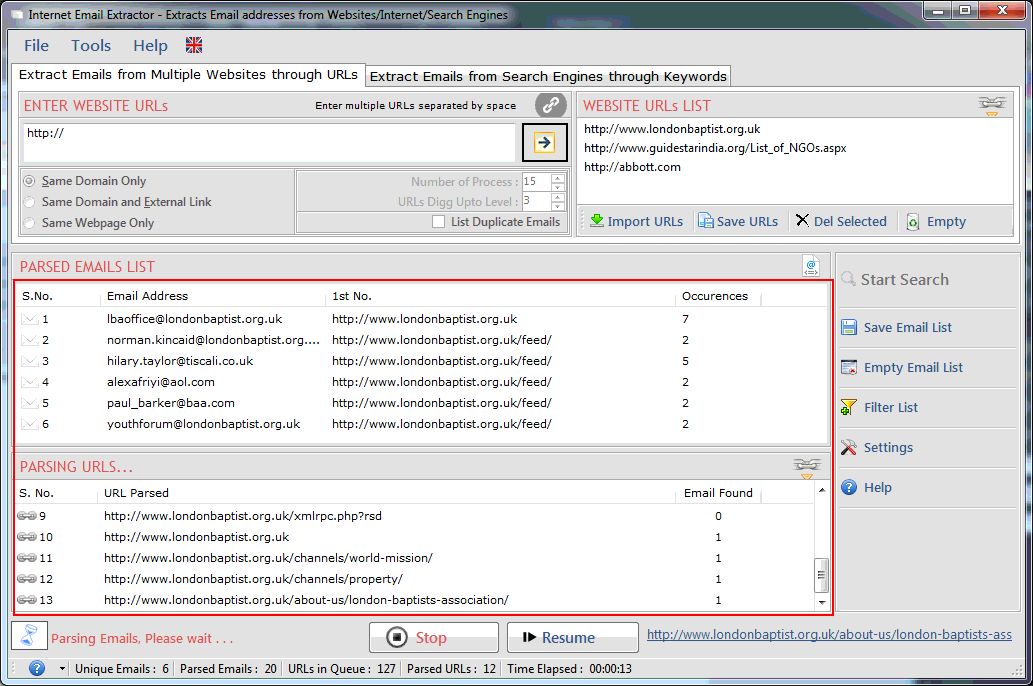Open the Tools menu
Image resolution: width=1033 pixels, height=686 pixels.
(x=91, y=45)
